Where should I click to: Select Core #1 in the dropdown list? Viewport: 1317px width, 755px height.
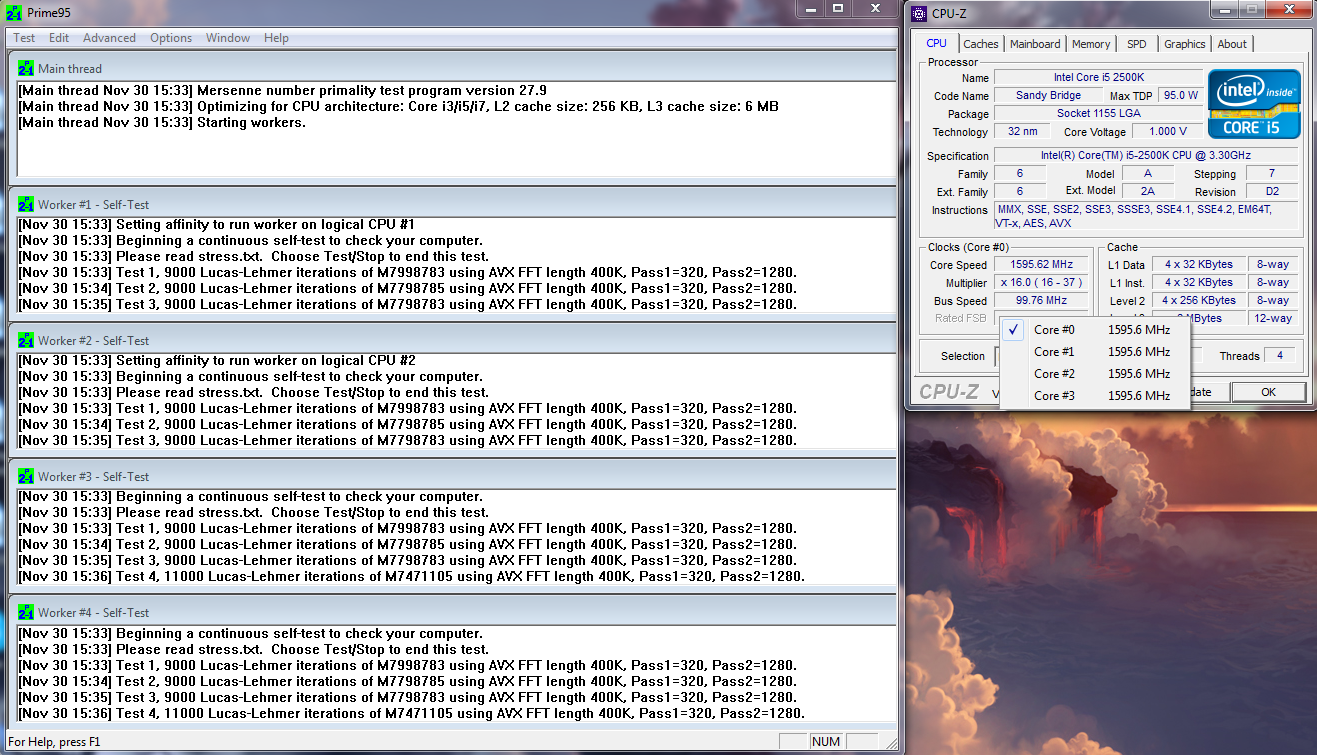(1095, 352)
